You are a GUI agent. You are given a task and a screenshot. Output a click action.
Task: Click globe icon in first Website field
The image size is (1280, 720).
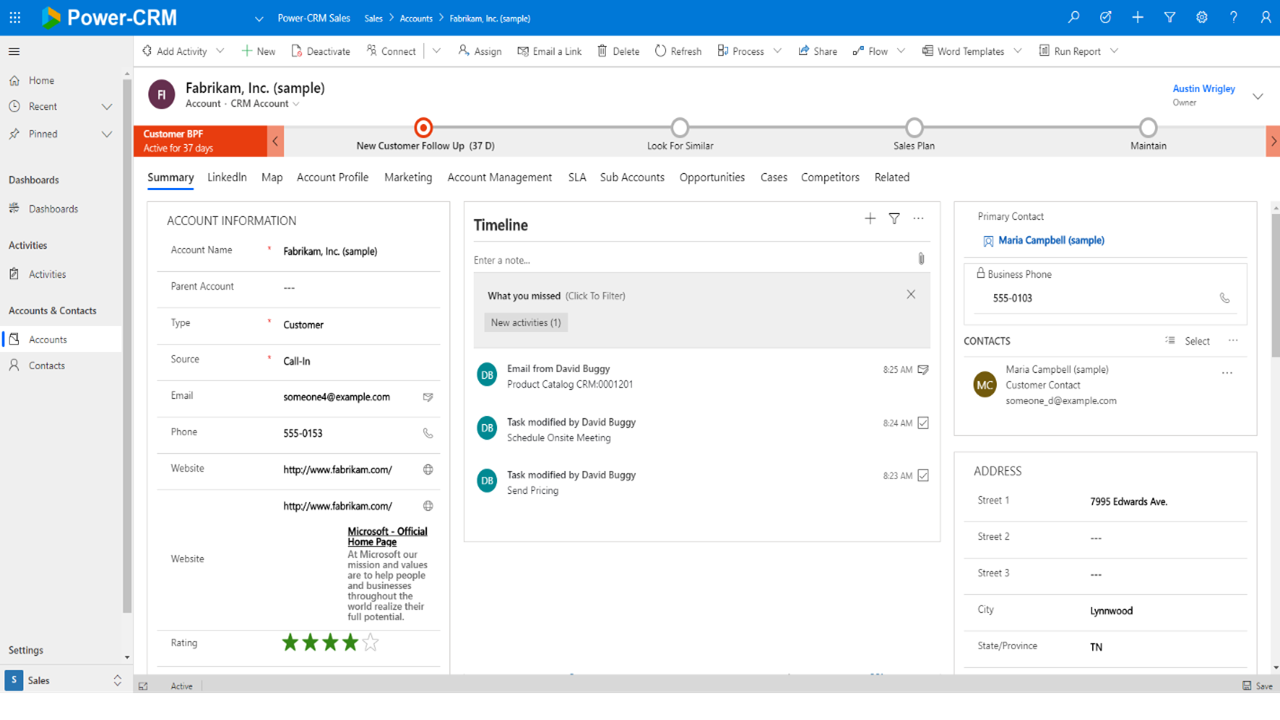click(428, 469)
